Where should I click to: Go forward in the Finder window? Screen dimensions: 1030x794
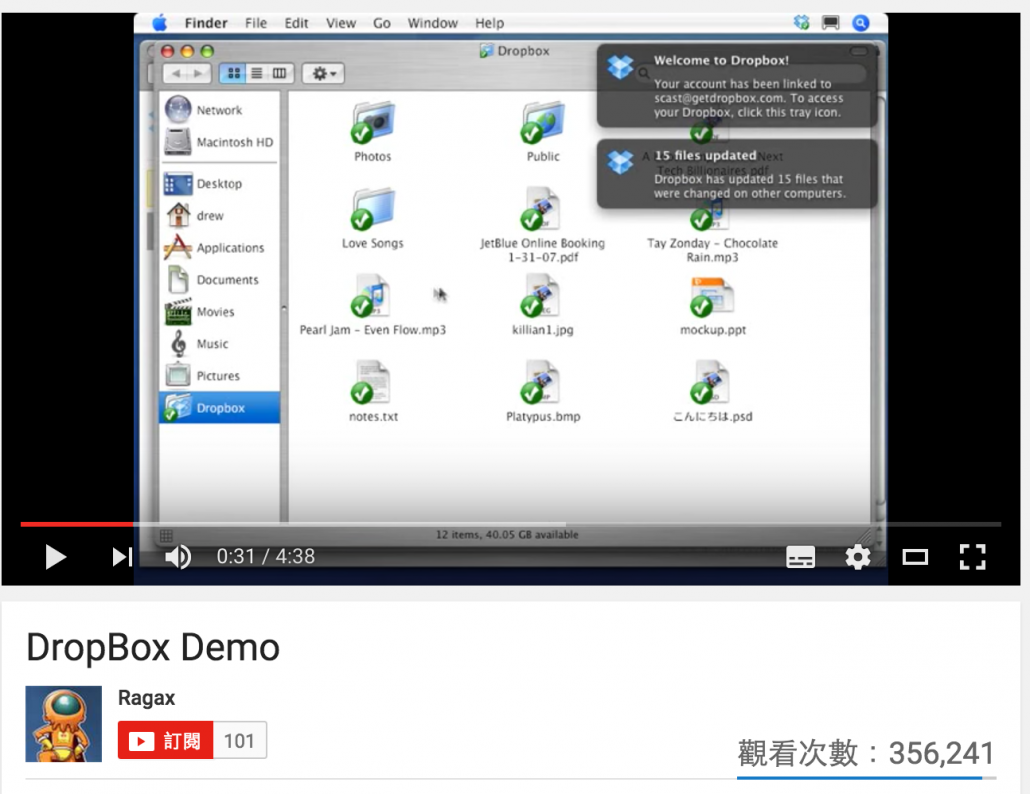coord(198,74)
